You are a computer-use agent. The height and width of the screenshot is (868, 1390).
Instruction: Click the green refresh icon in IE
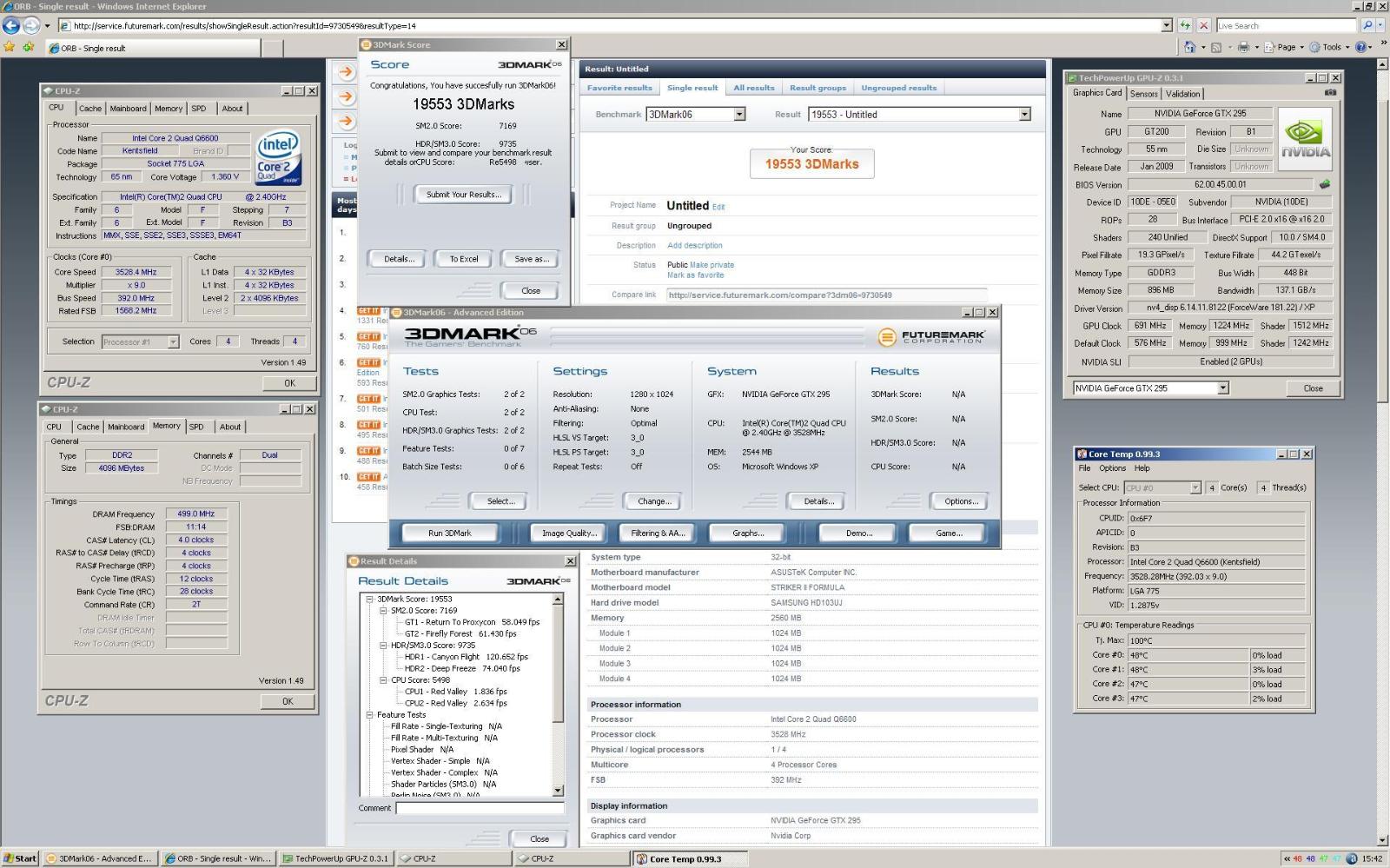[x=1185, y=25]
